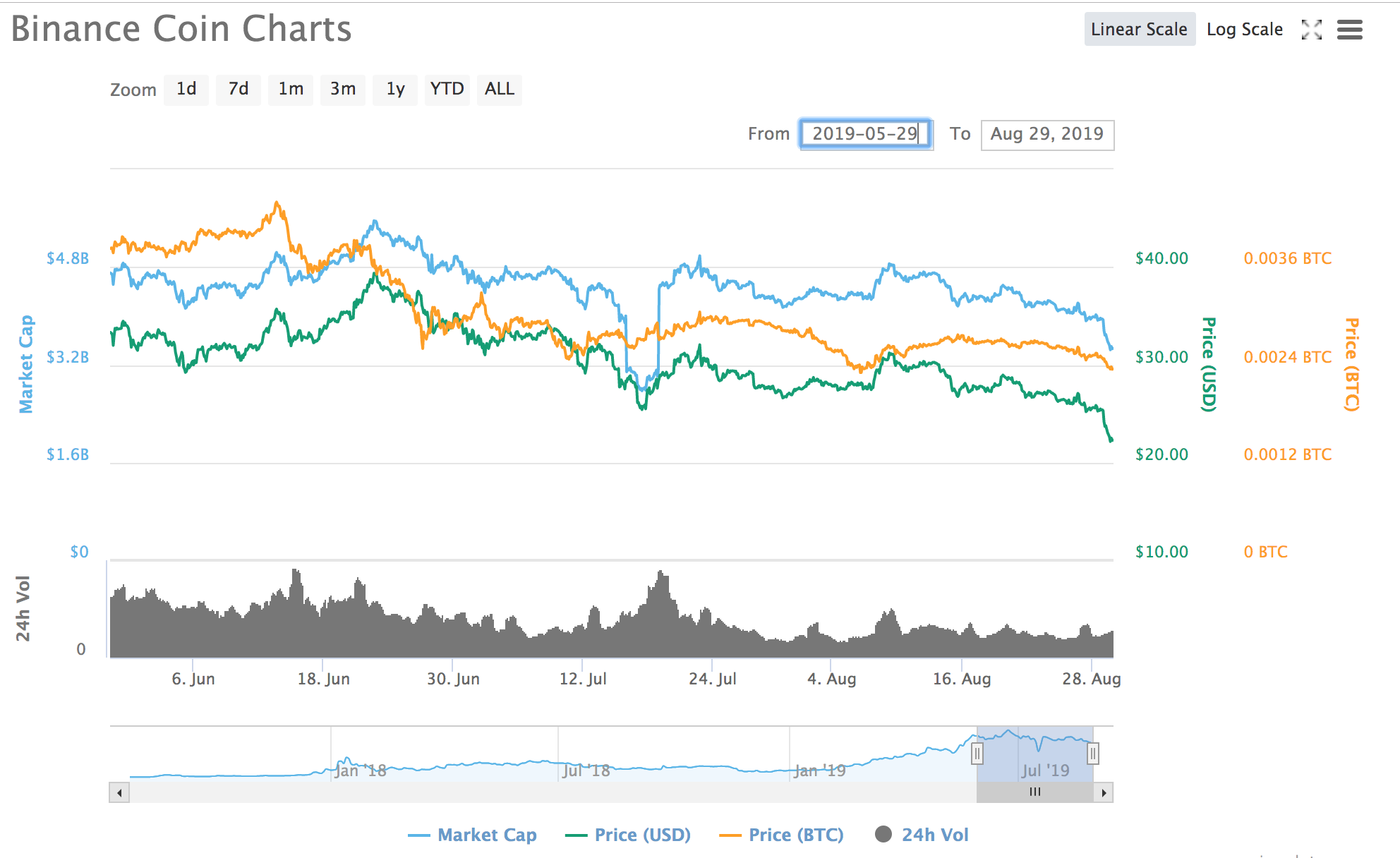Set zoom range to ALL
The image size is (1400, 858).
(500, 89)
